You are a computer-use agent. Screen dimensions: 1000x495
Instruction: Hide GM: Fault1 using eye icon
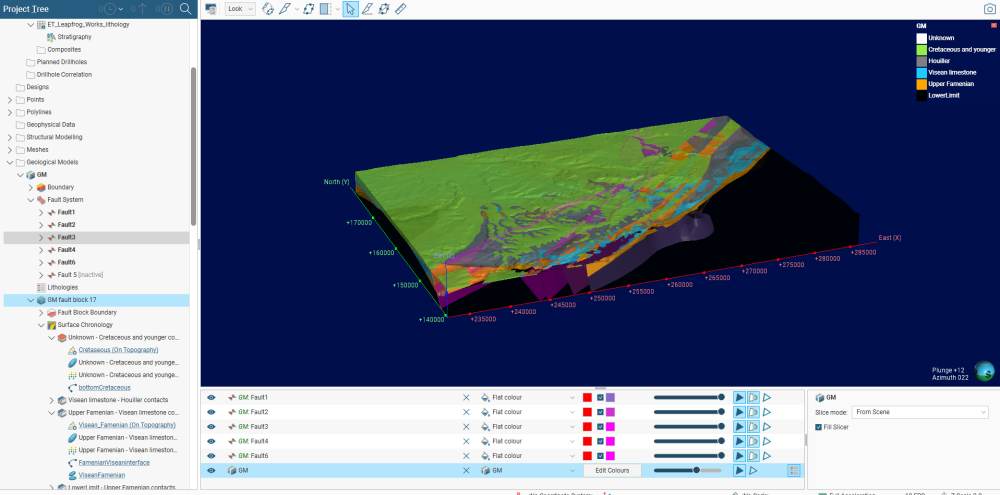pos(211,397)
